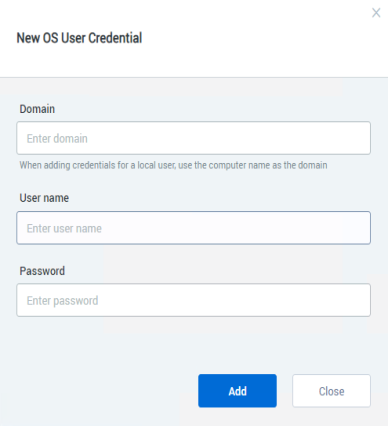Click the white Close button
The image size is (388, 426).
[331, 391]
